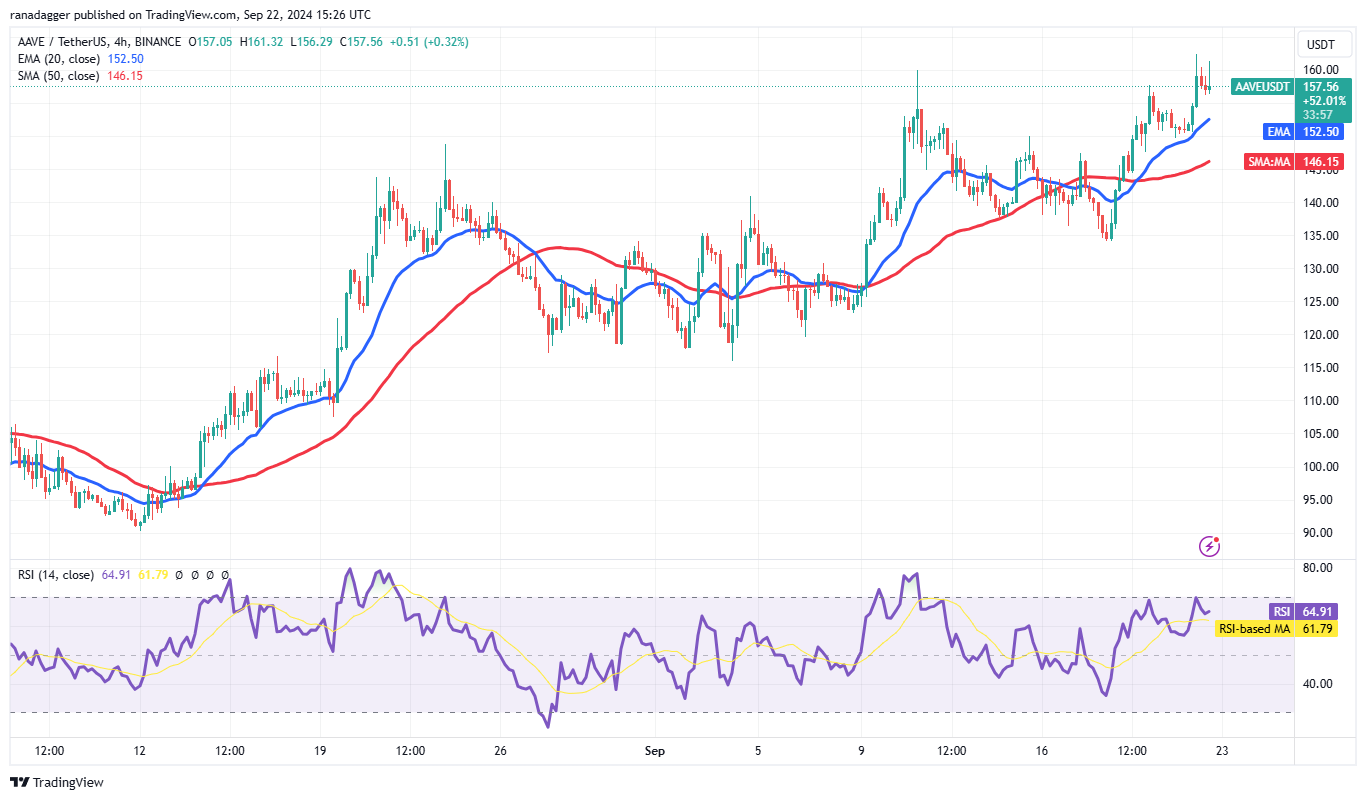The height and width of the screenshot is (800, 1366).
Task: Open the USDT currency selector
Action: [1321, 45]
